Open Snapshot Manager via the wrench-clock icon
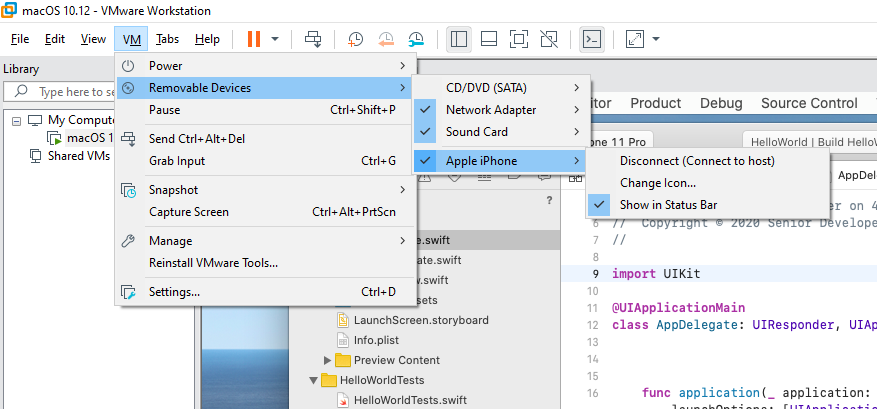 416,39
